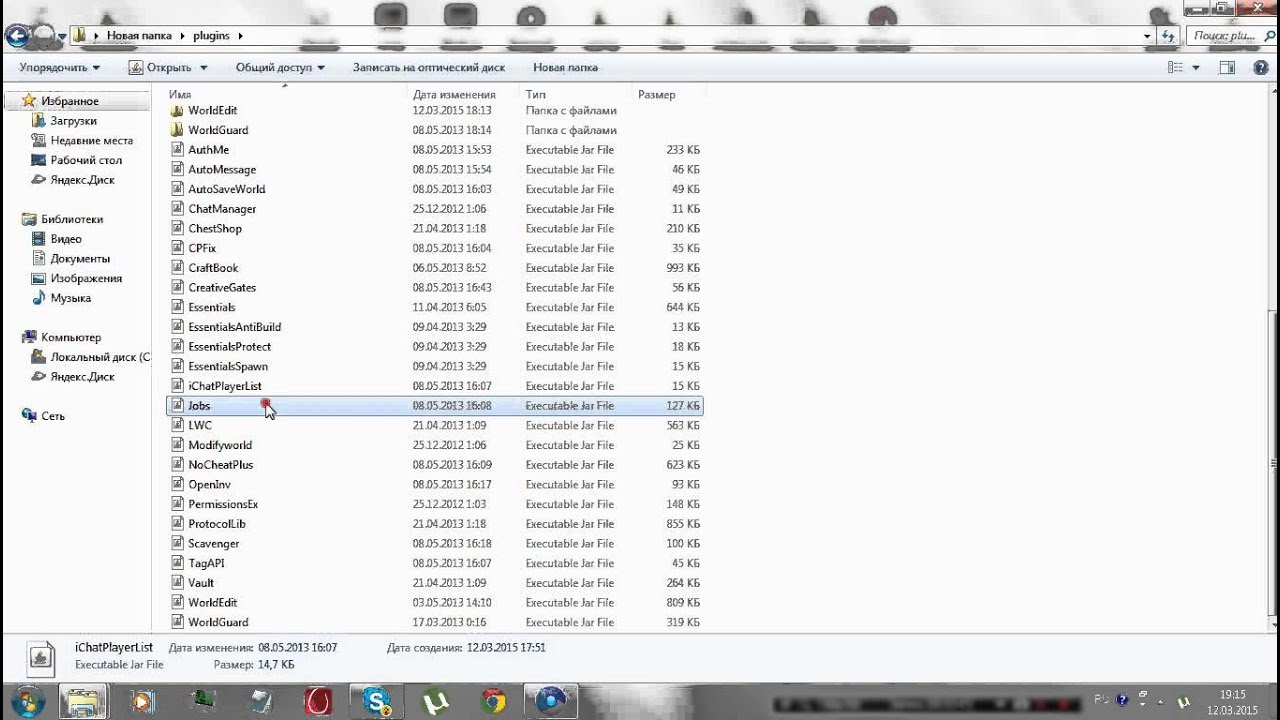
Task: Sort by the Тип column header
Action: click(535, 94)
